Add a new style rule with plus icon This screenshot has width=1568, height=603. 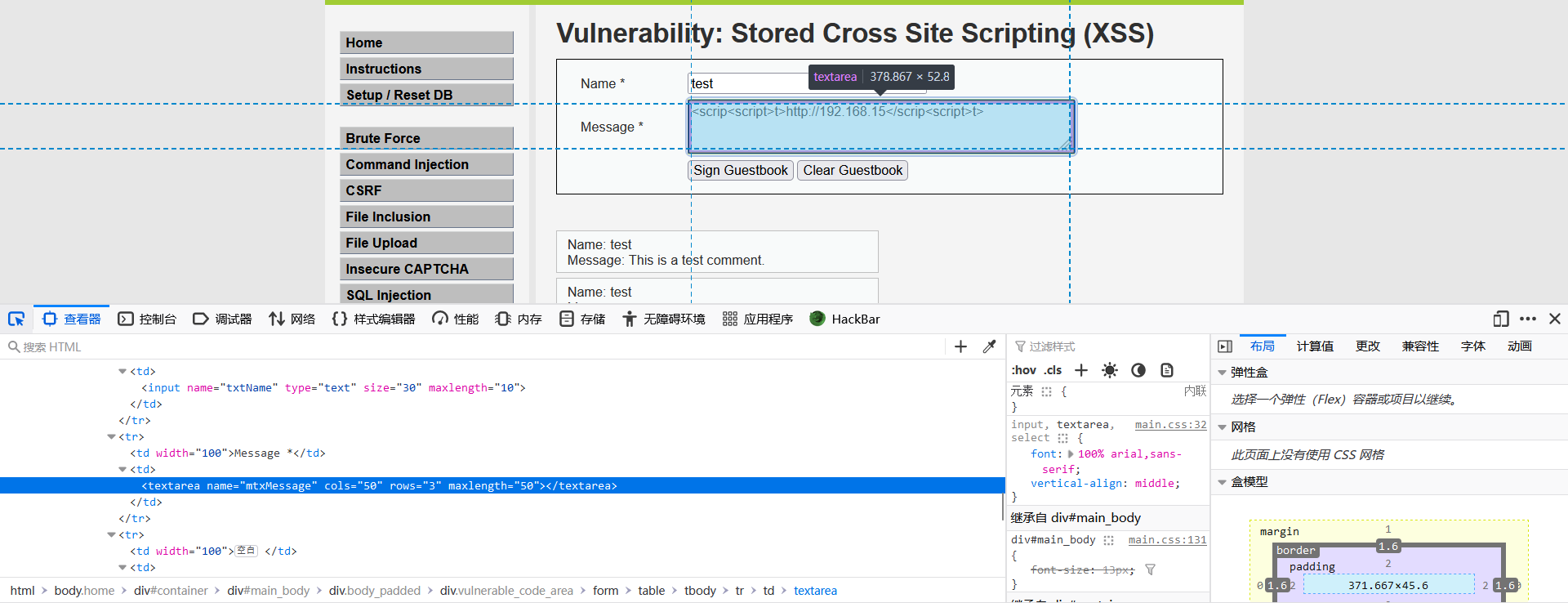(x=1081, y=370)
